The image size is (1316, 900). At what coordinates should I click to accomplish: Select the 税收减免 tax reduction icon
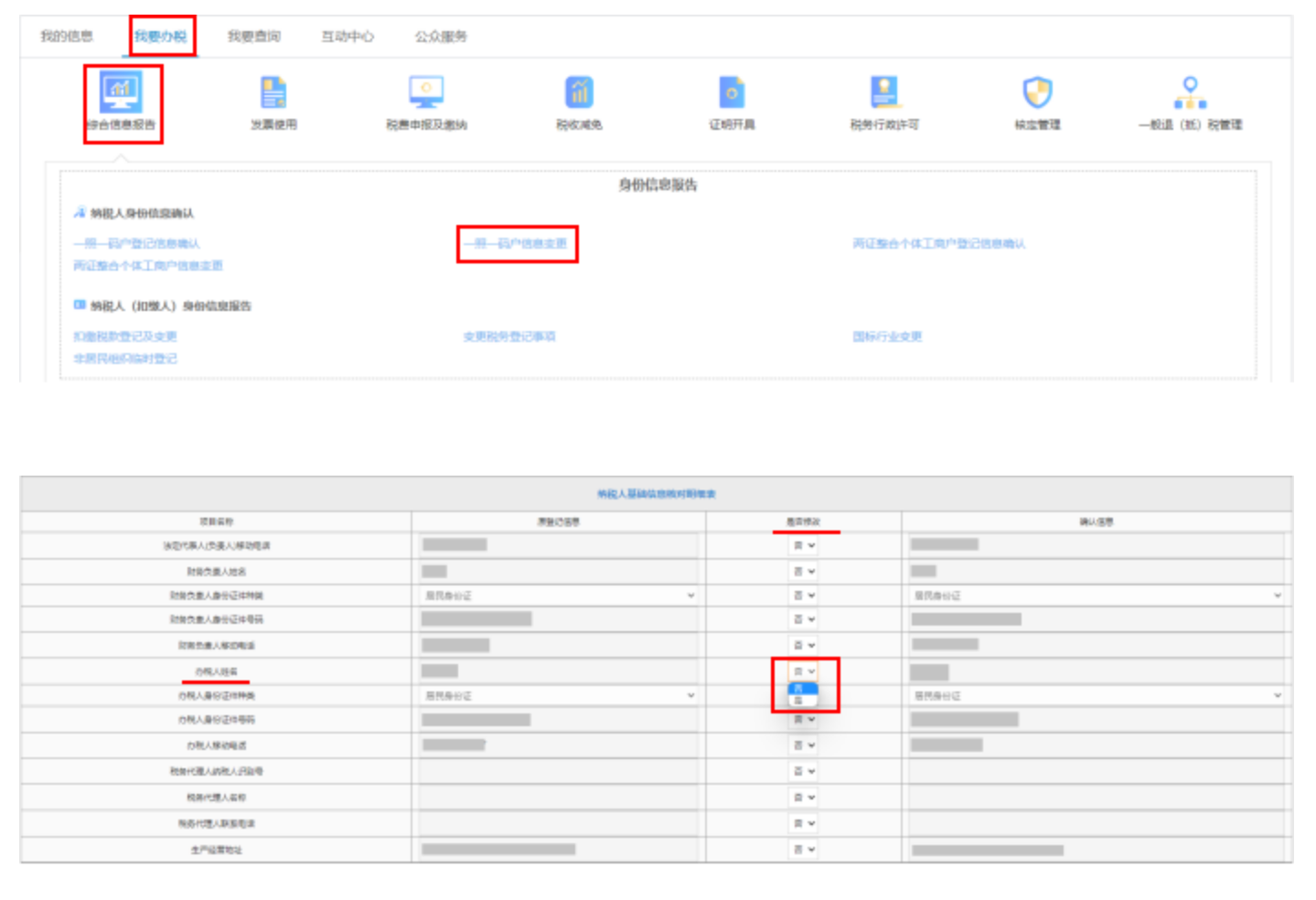pos(578,93)
